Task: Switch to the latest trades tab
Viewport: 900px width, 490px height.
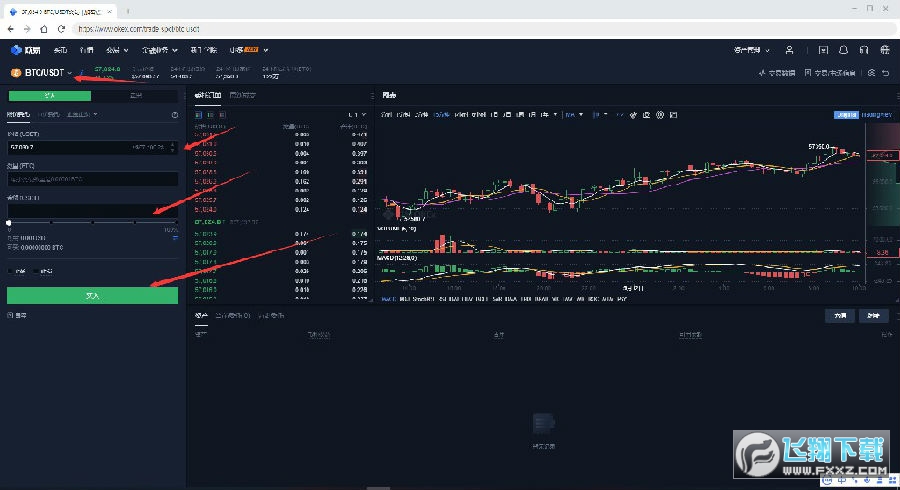Action: 242,96
